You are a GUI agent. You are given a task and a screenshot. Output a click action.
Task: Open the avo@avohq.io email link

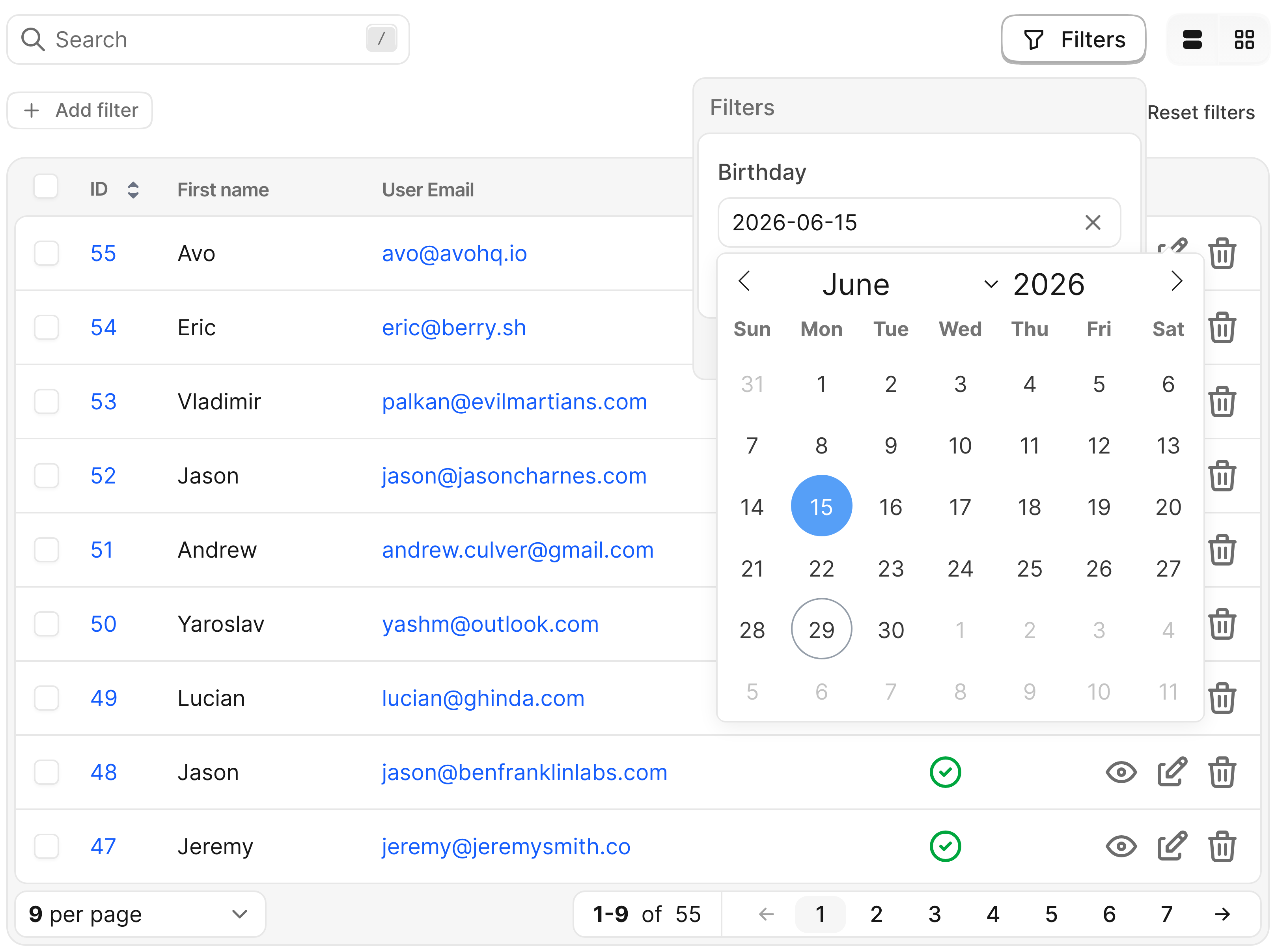[x=454, y=254]
